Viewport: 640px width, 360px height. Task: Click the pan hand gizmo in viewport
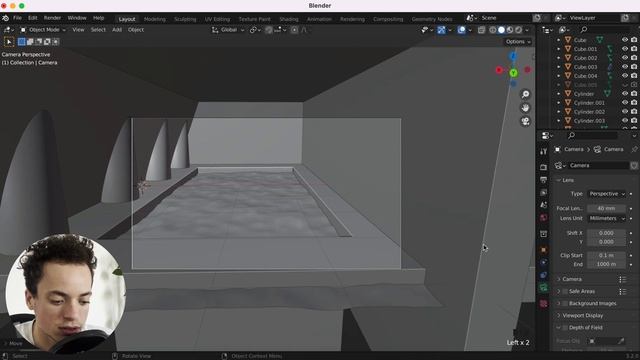coord(525,108)
